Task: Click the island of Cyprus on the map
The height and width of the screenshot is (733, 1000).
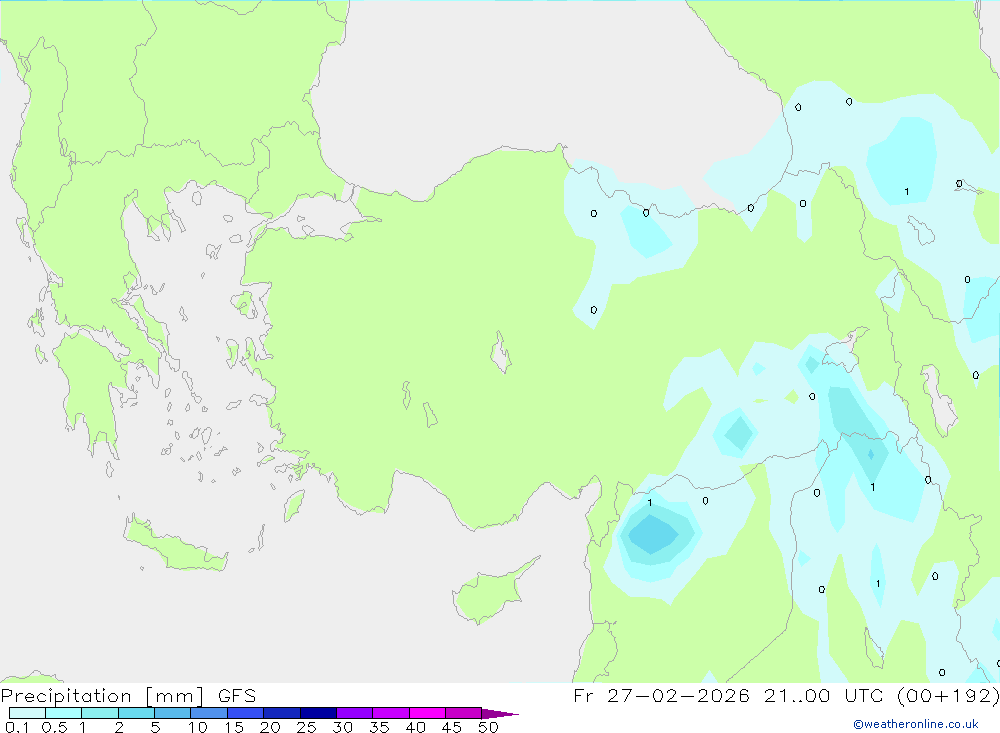Action: tap(488, 595)
